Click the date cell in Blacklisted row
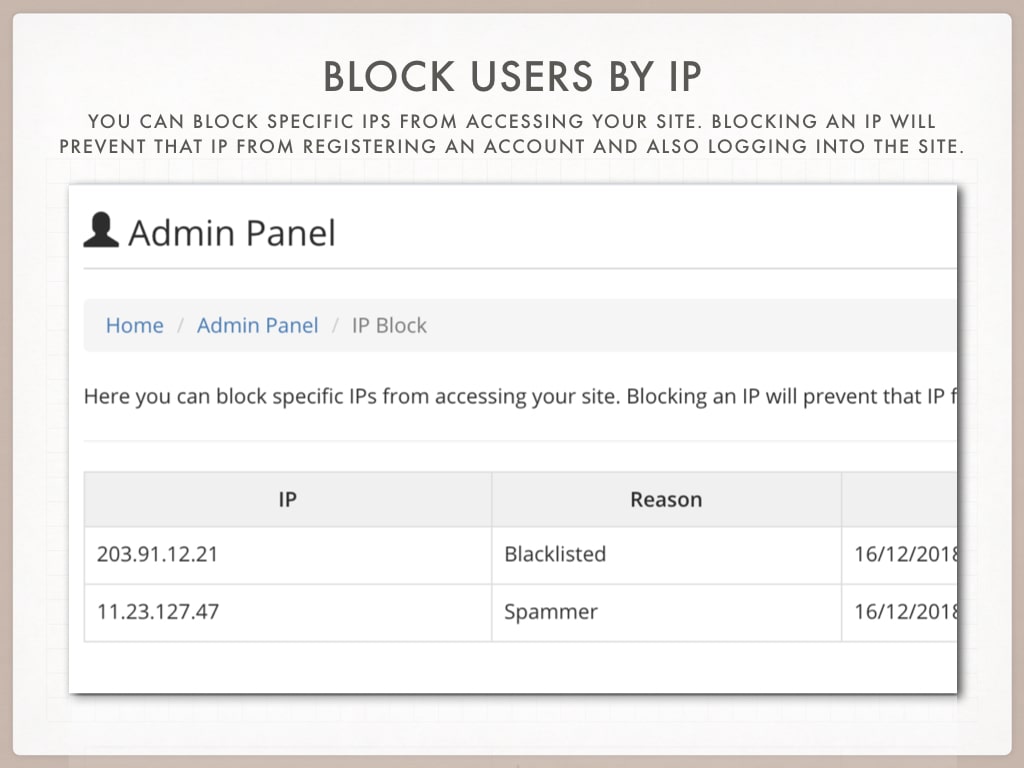This screenshot has width=1024, height=768. click(x=900, y=554)
